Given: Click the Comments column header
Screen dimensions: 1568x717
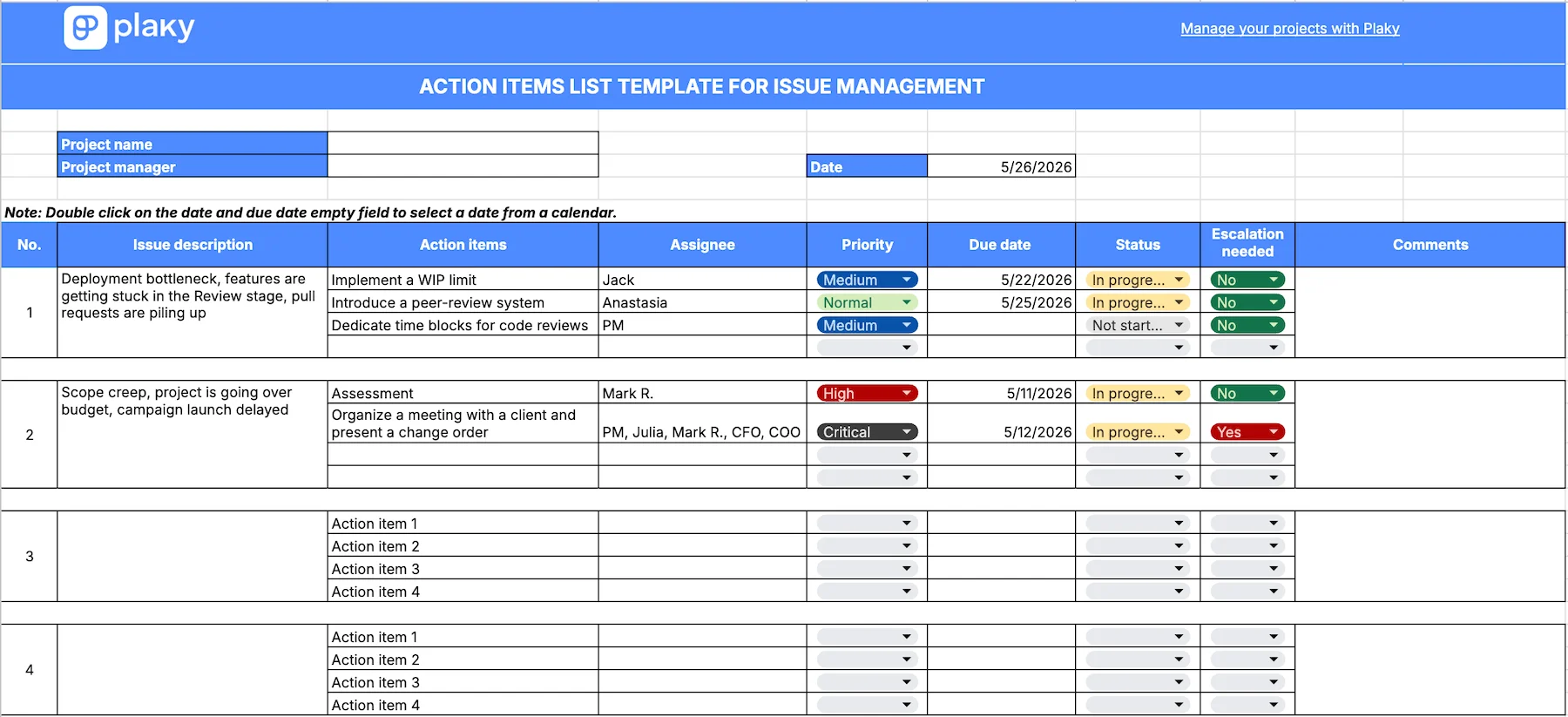Looking at the screenshot, I should [x=1430, y=245].
